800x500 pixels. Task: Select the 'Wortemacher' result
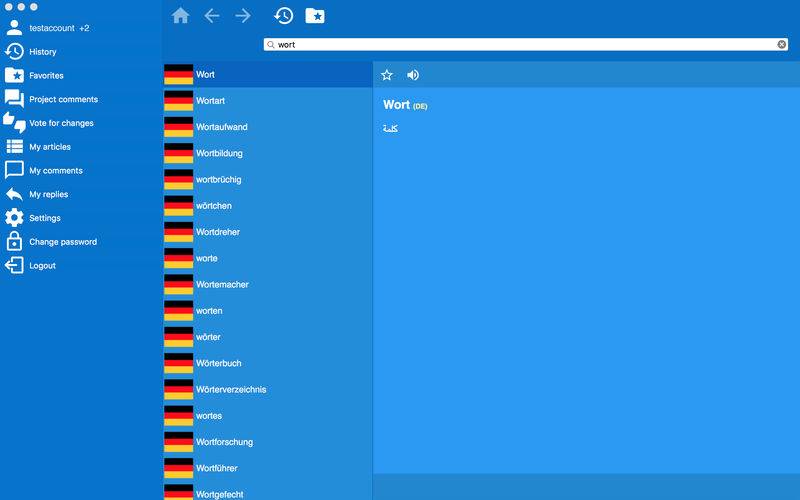tap(268, 285)
